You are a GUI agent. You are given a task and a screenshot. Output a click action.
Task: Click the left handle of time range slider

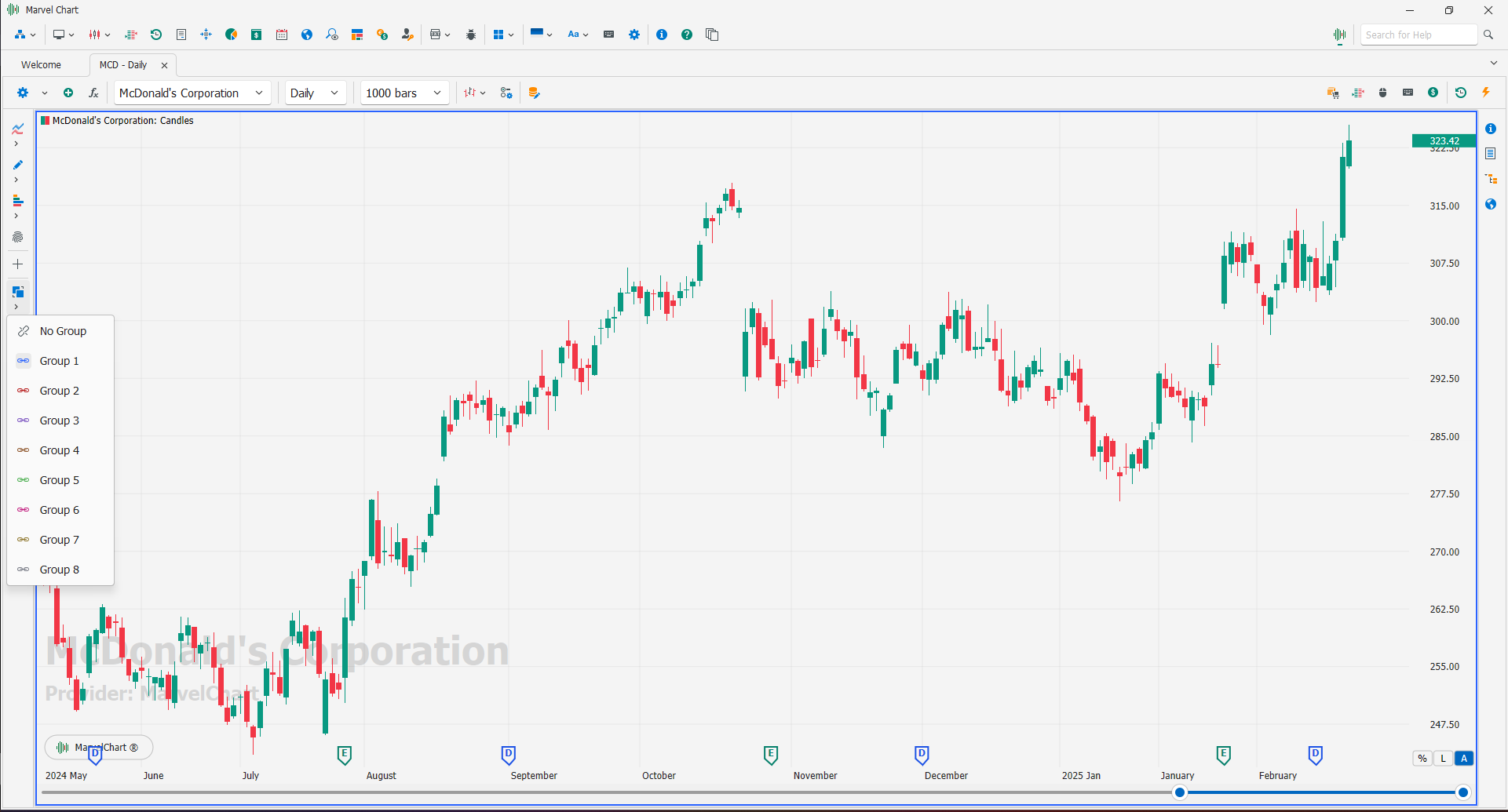point(1180,792)
